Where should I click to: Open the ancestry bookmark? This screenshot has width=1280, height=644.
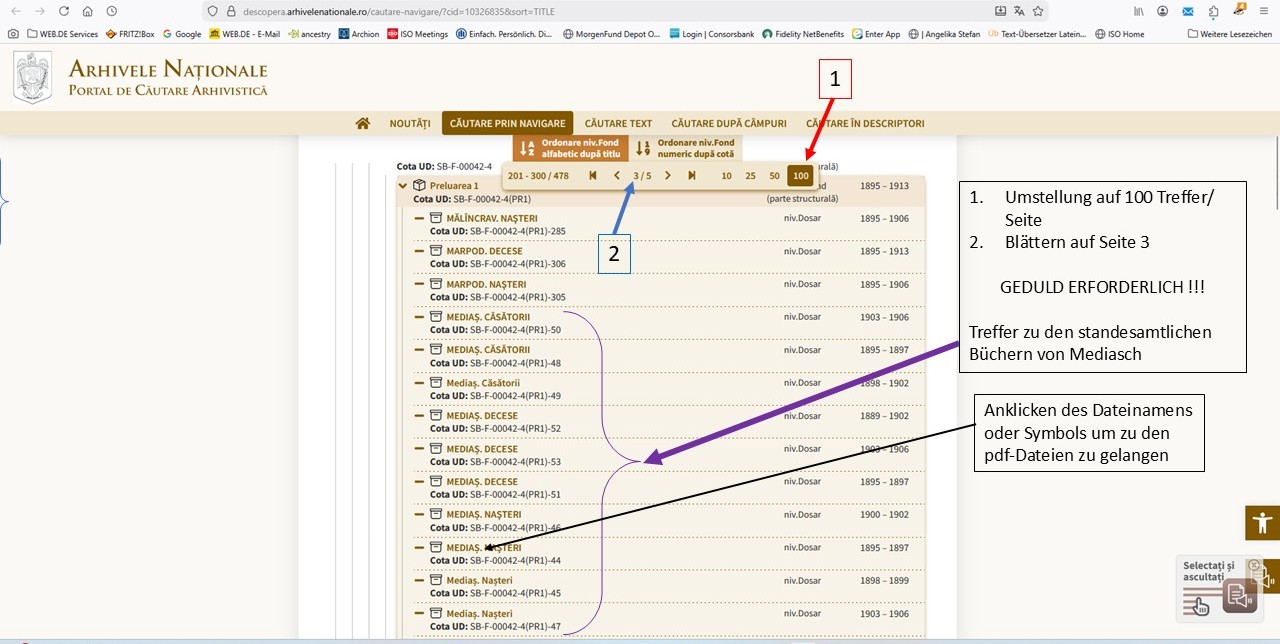[310, 33]
